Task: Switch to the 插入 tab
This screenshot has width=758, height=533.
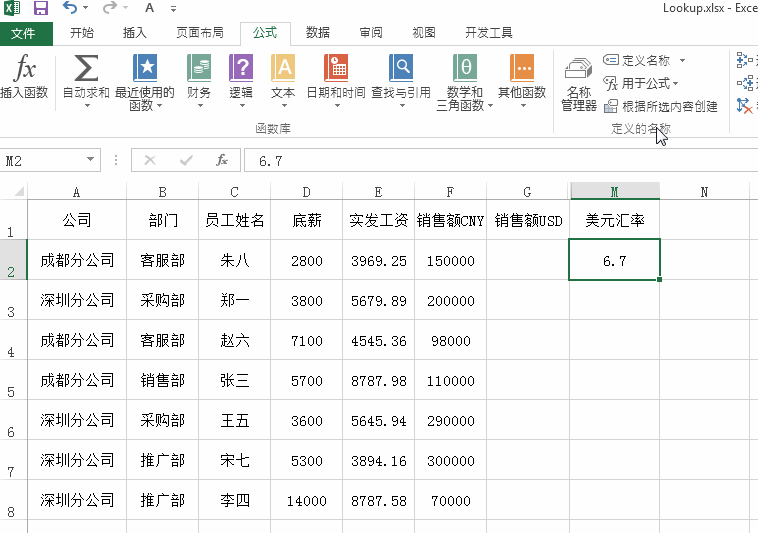Action: (x=134, y=32)
